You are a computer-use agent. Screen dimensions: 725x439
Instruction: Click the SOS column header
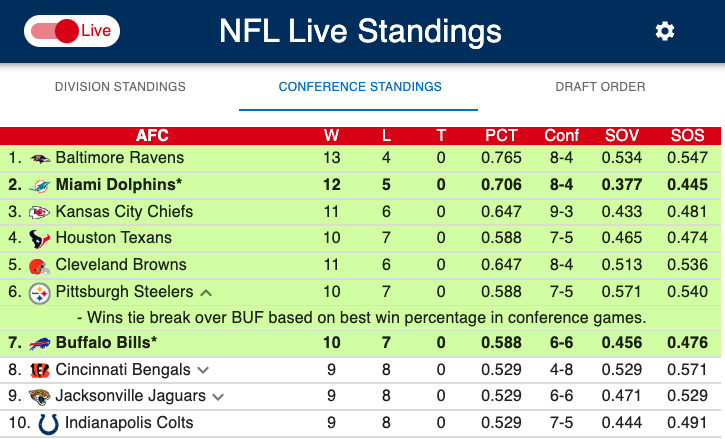688,136
